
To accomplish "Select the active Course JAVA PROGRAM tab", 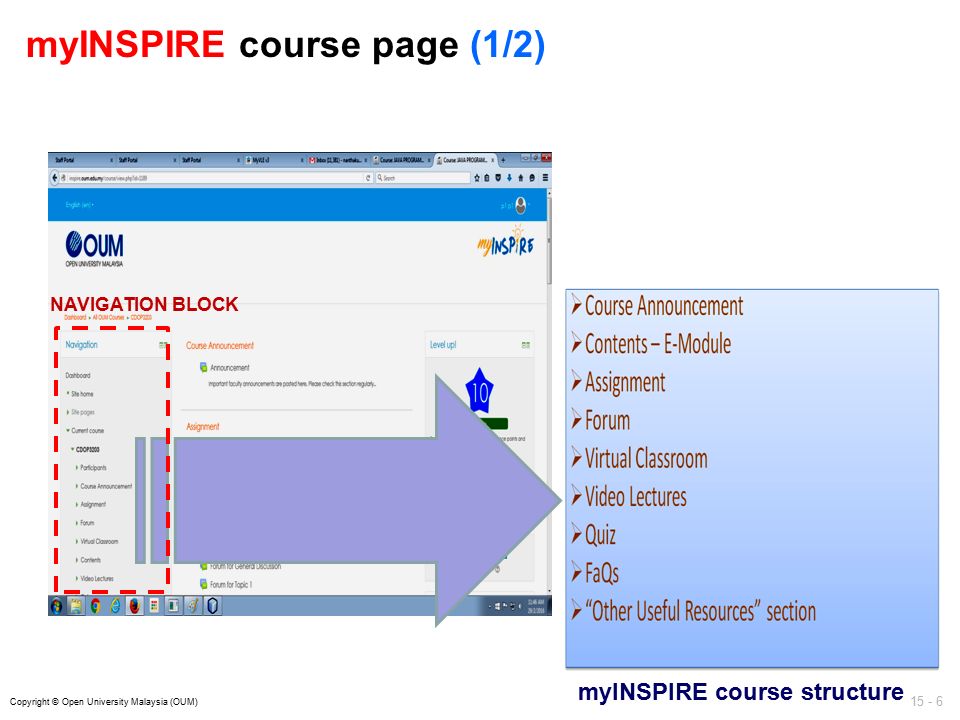I will click(463, 160).
